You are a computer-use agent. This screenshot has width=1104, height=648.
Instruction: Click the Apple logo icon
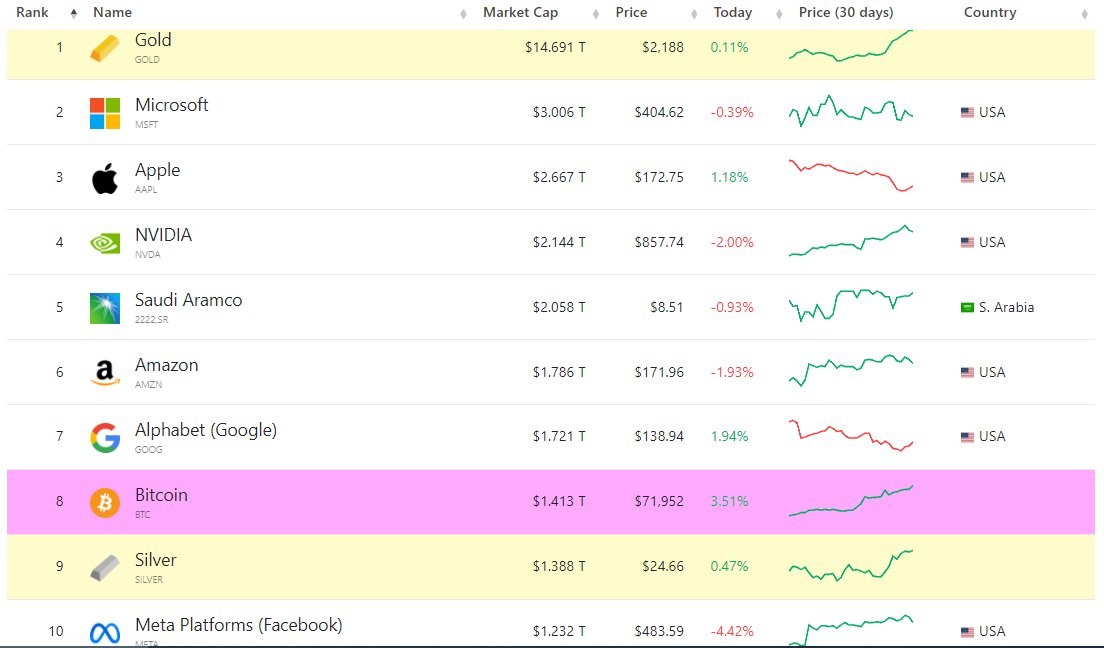103,176
